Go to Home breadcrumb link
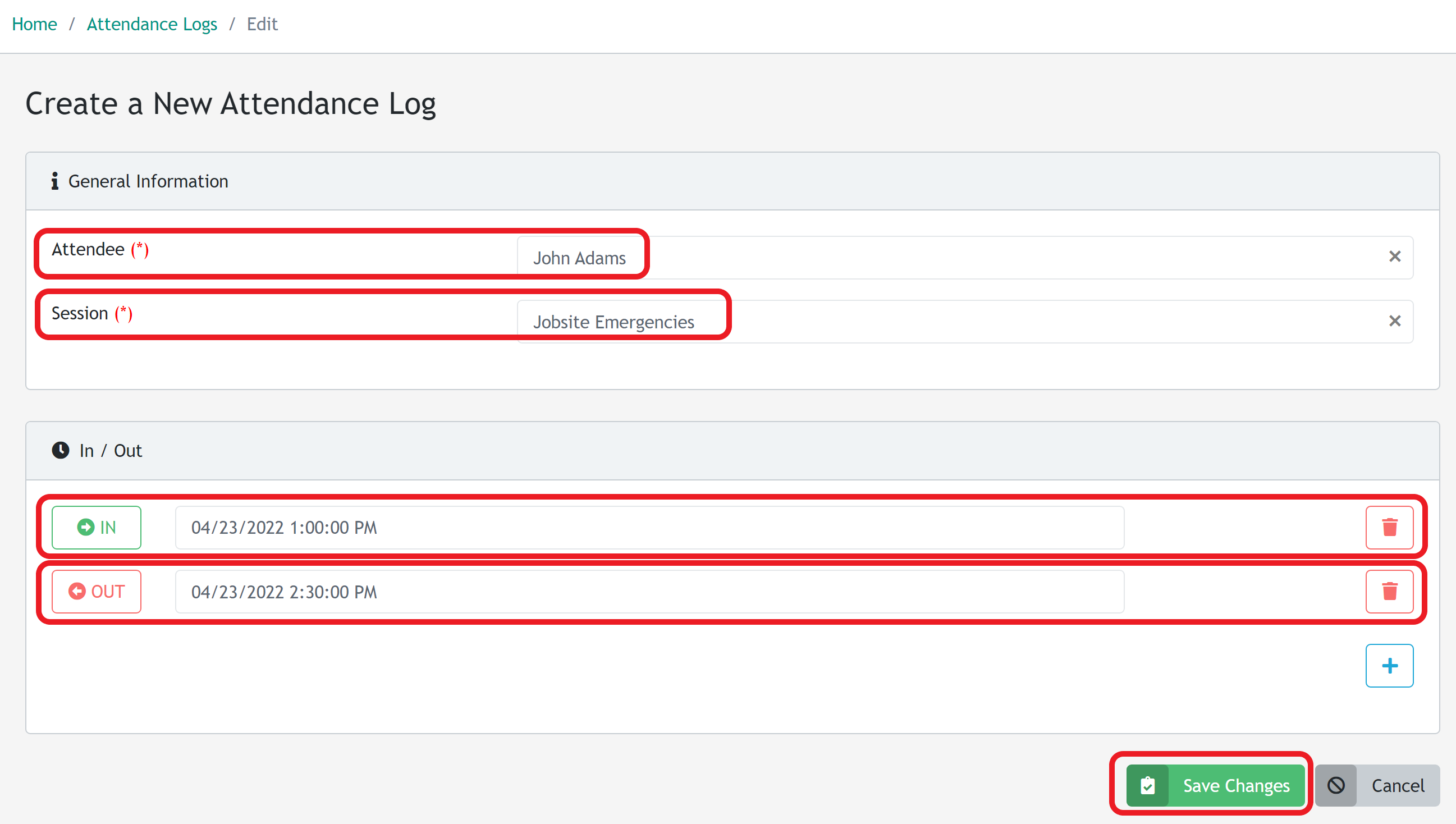1456x824 pixels. tap(34, 24)
